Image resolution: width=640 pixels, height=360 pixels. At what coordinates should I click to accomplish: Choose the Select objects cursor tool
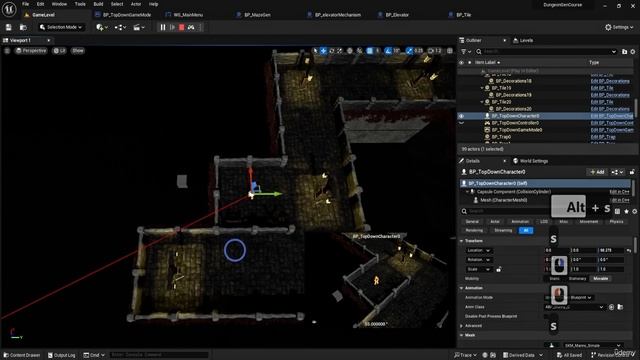click(315, 51)
